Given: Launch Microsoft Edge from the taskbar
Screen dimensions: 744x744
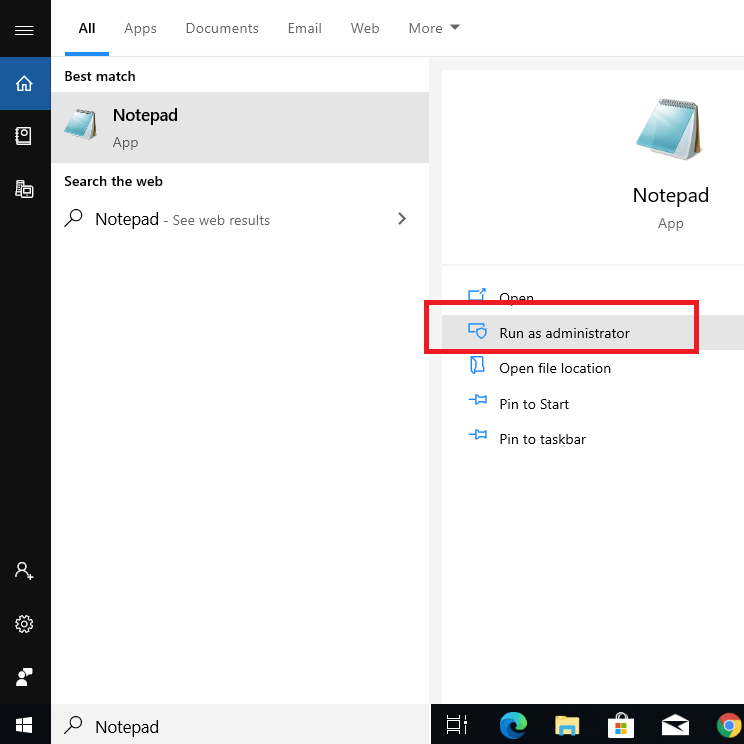Looking at the screenshot, I should click(513, 725).
